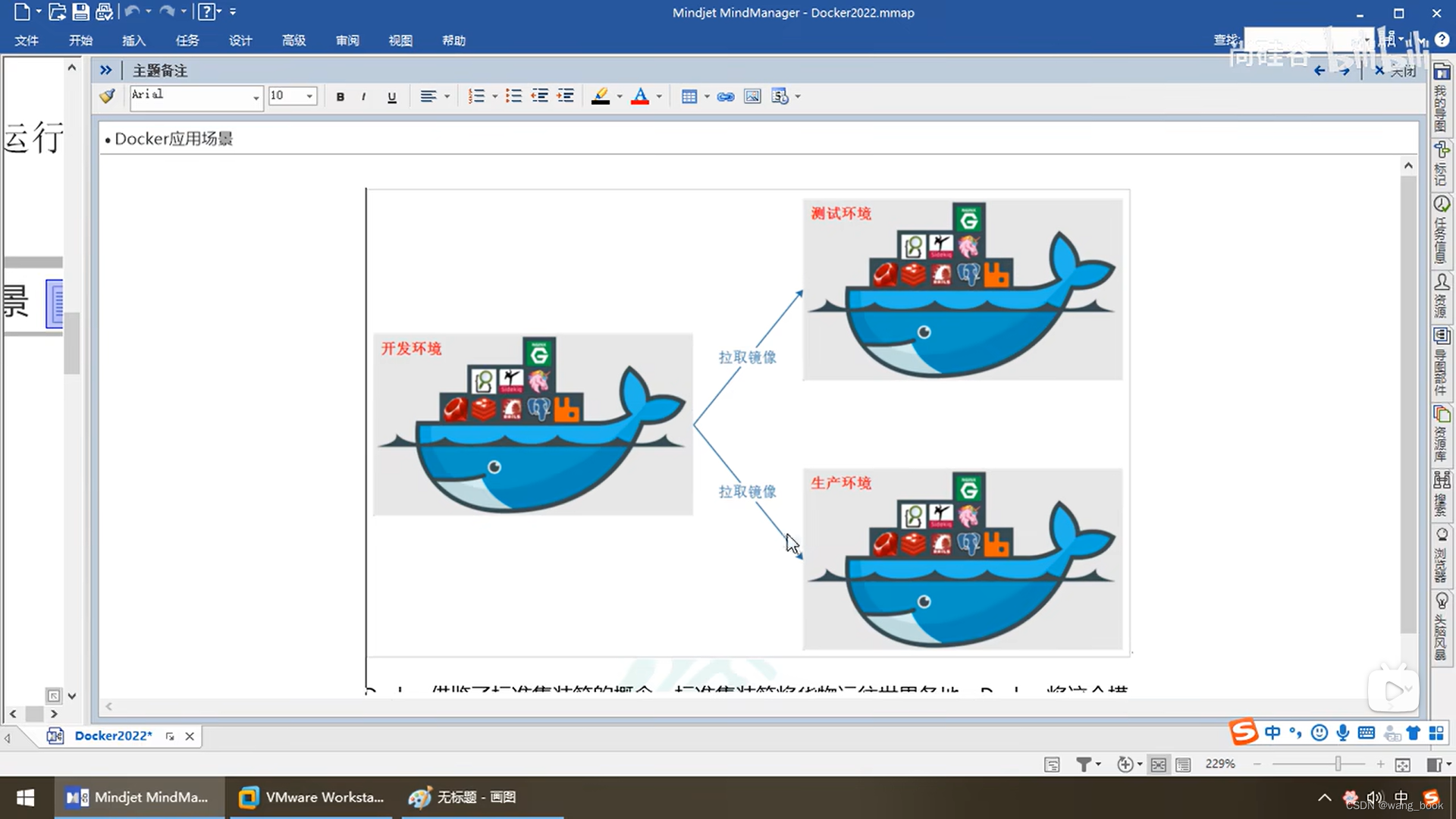Select the 插入 ribbon tab
Screen dimensions: 1456x819
(135, 40)
